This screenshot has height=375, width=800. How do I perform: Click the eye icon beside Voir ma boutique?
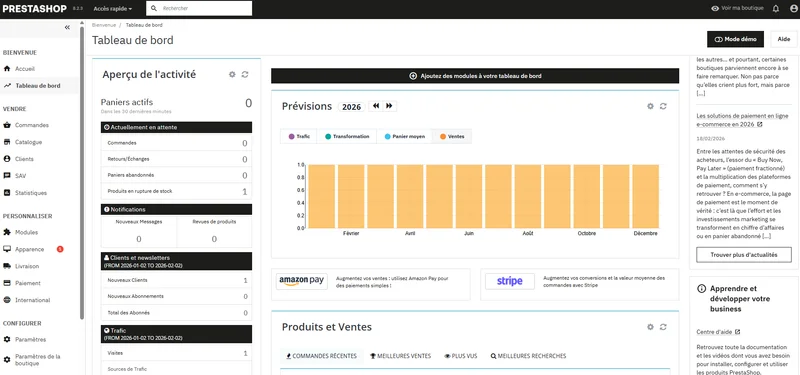[715, 8]
